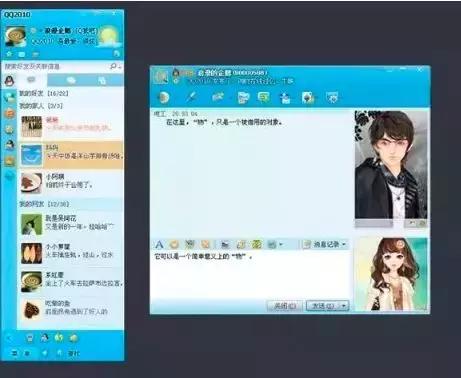Open the emoticon picker in chat
The width and height of the screenshot is (461, 378).
(174, 245)
